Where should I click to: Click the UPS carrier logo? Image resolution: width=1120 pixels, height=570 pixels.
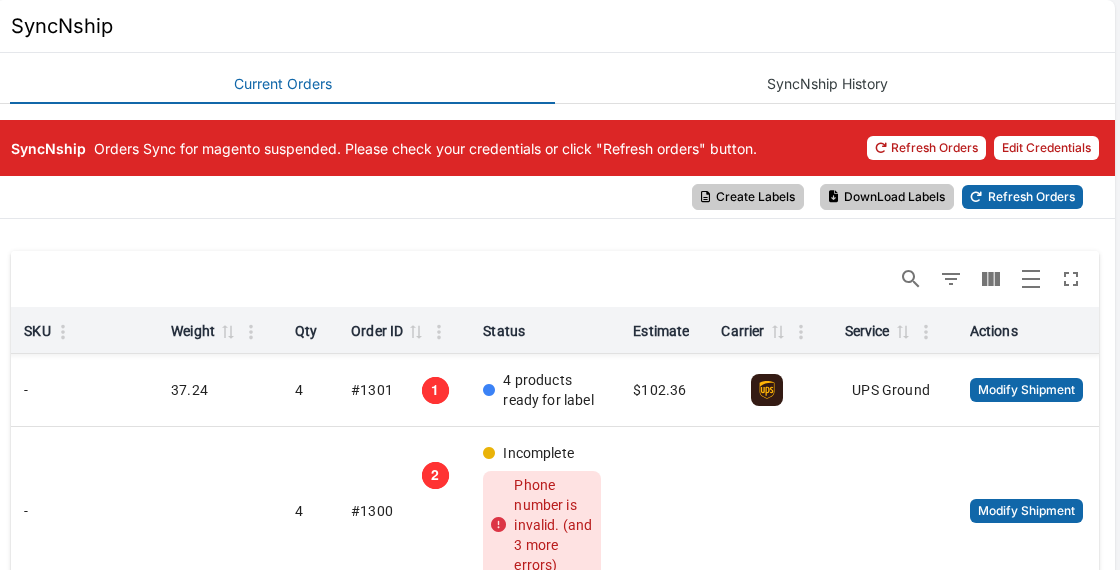tap(766, 390)
